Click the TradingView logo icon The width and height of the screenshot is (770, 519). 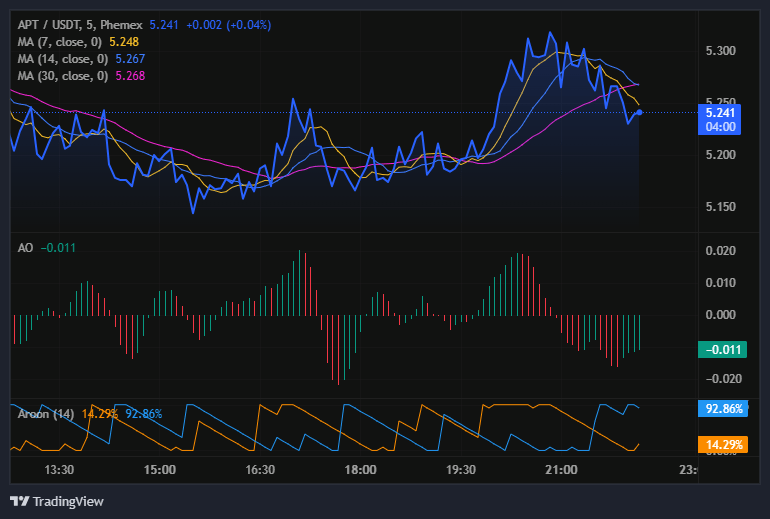coord(19,501)
